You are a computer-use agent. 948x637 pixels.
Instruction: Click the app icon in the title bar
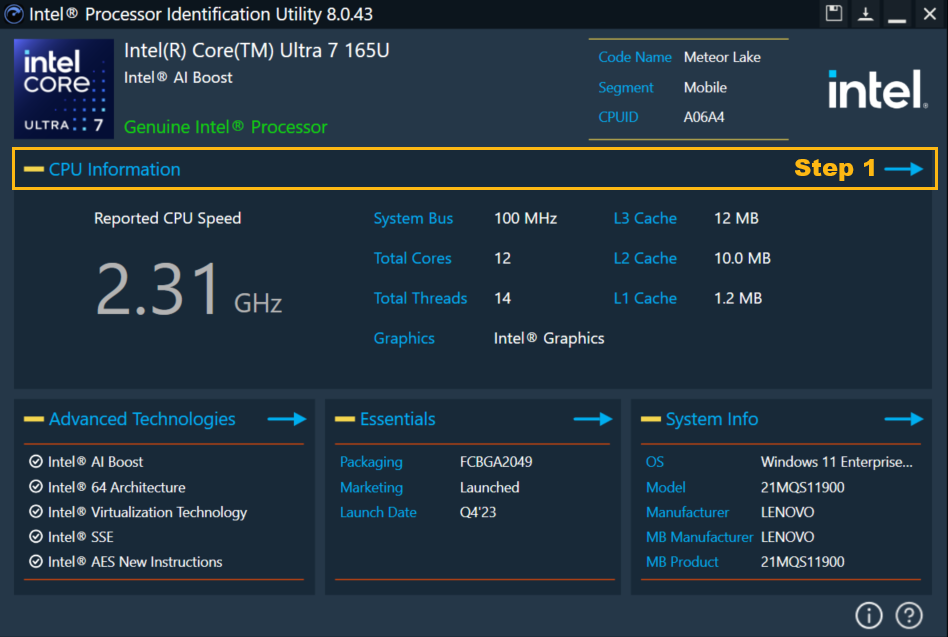[13, 14]
